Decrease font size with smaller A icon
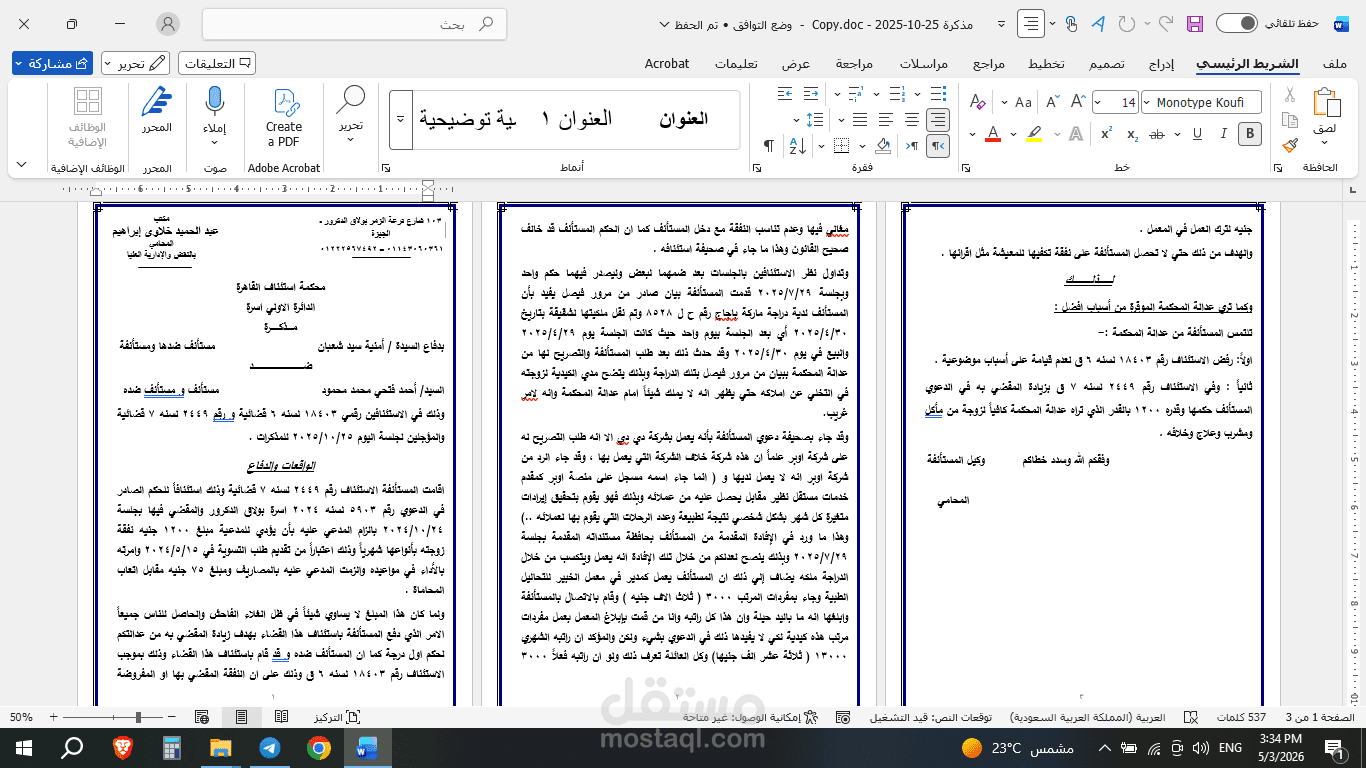Screen dimensions: 1366x768 (1051, 102)
